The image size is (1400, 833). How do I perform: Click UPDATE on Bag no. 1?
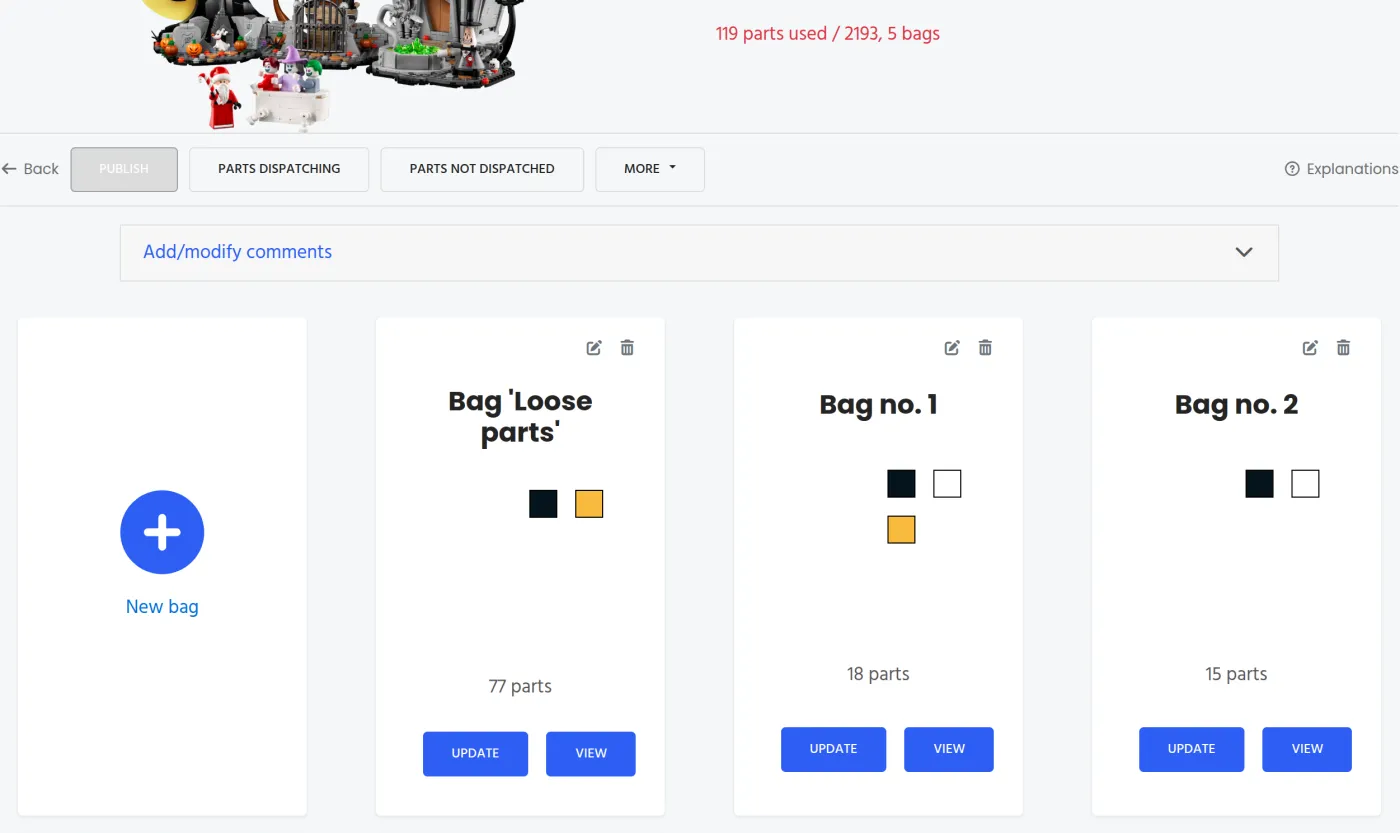[x=833, y=749]
